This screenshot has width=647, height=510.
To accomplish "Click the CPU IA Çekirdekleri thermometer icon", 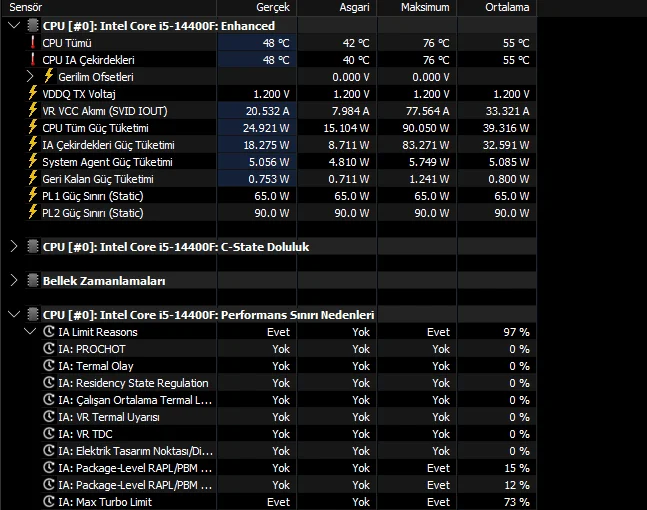I will point(33,59).
